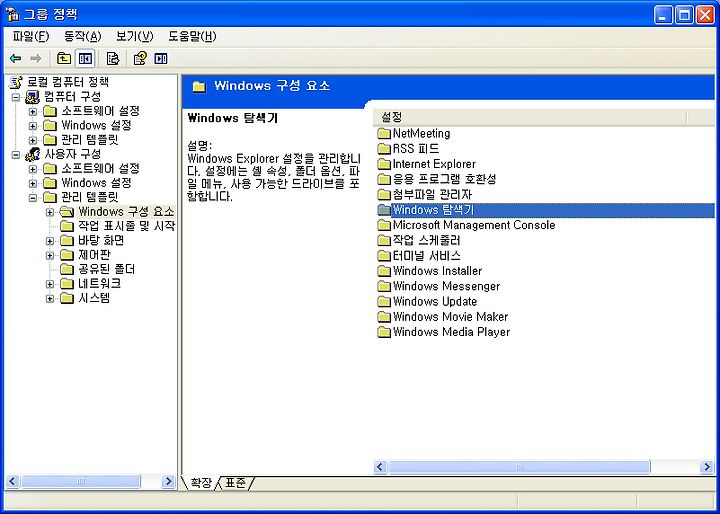Open Help via the question-mark toolbar icon

click(x=140, y=58)
